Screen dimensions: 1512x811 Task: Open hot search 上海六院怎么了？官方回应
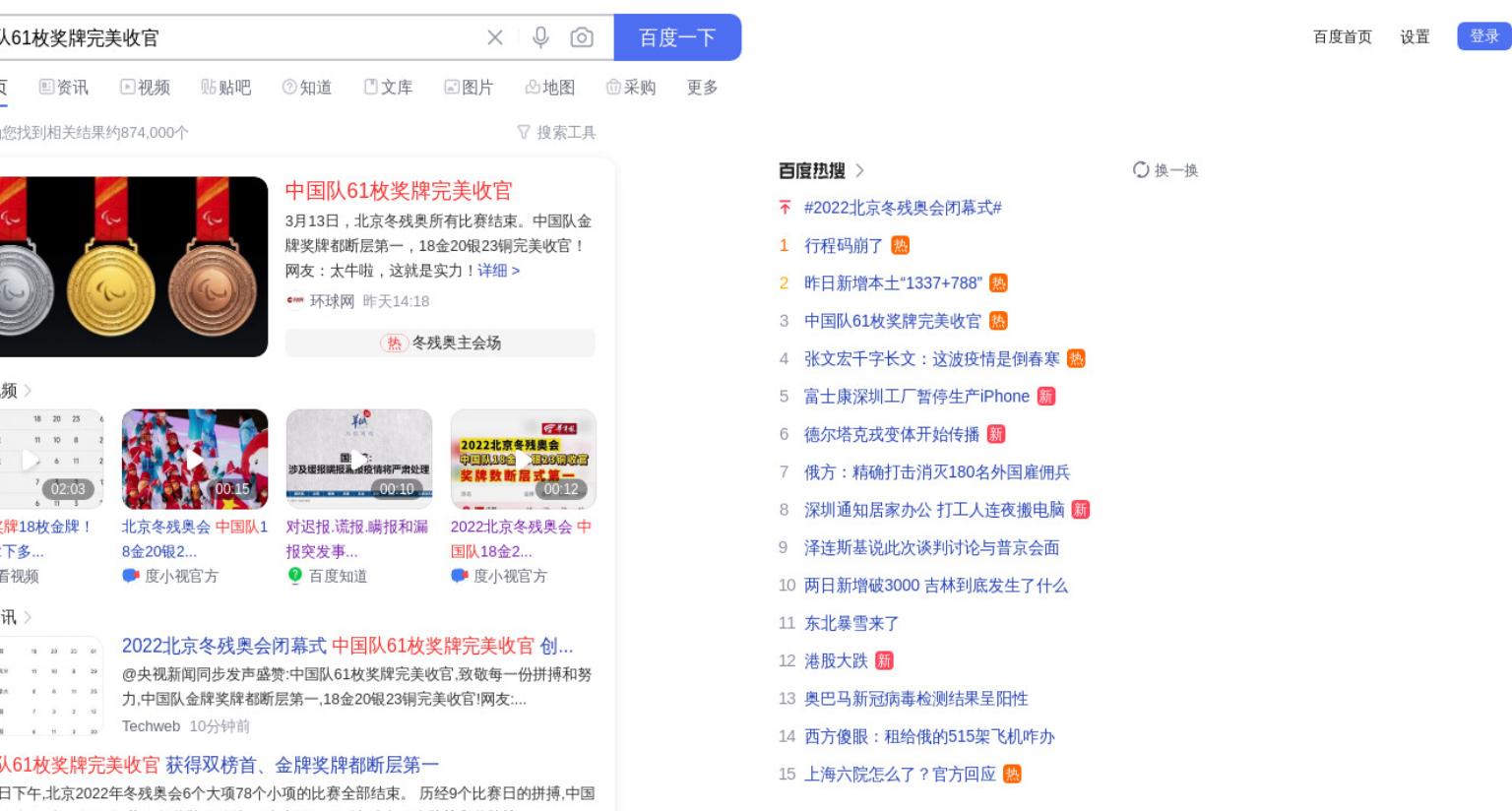tap(900, 775)
